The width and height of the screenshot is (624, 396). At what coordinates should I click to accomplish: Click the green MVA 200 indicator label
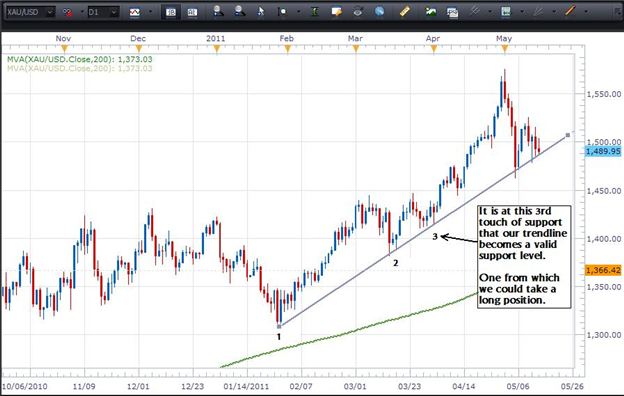pyautogui.click(x=80, y=59)
